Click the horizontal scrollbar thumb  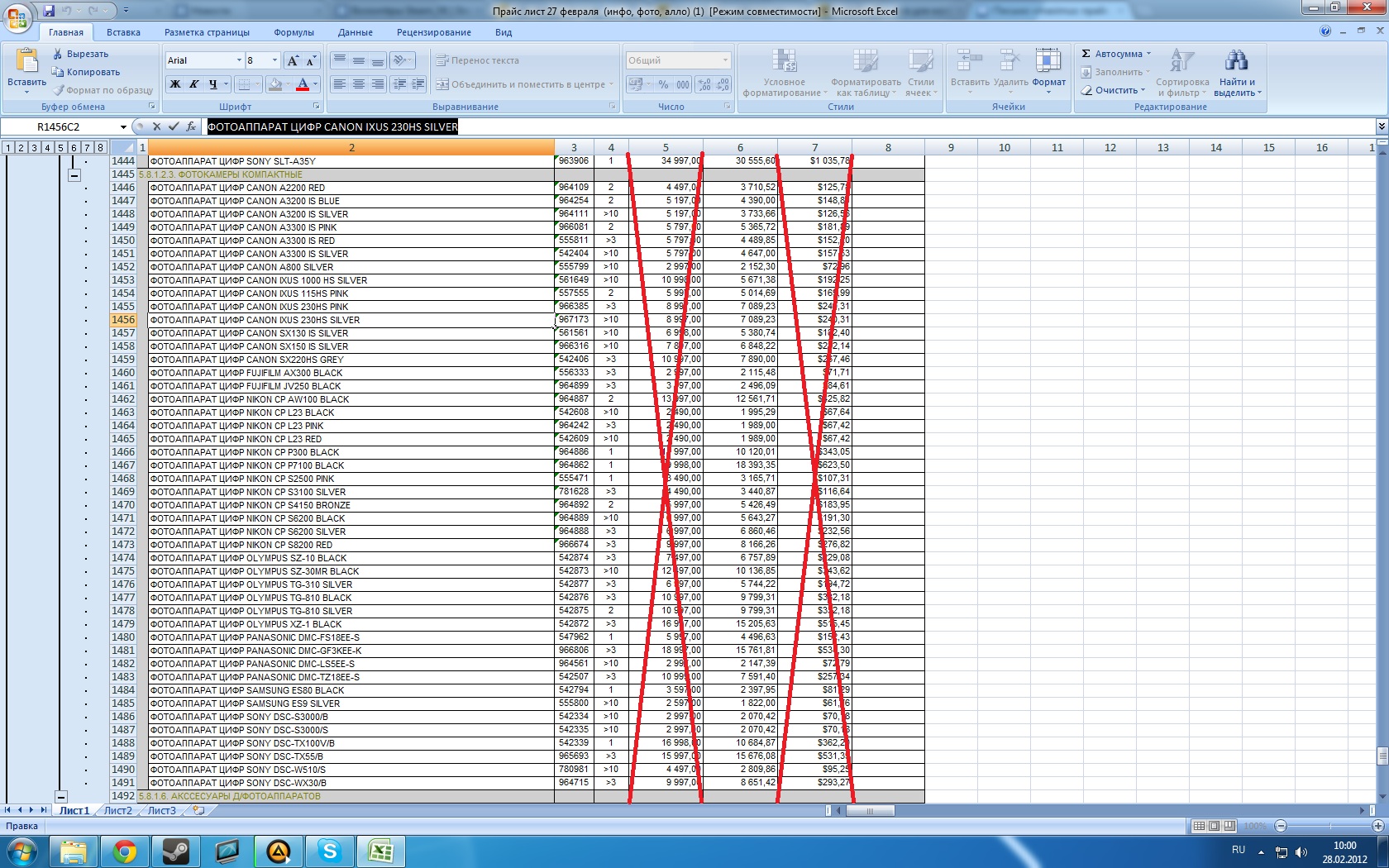point(869,810)
